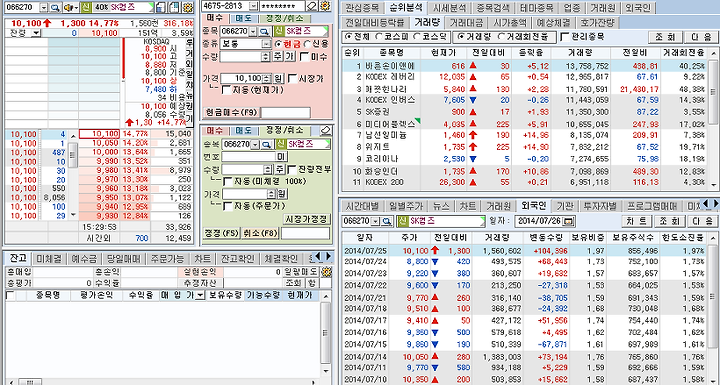720x385 pixels.
Task: Click the 취소(F8) button
Action: (x=260, y=233)
